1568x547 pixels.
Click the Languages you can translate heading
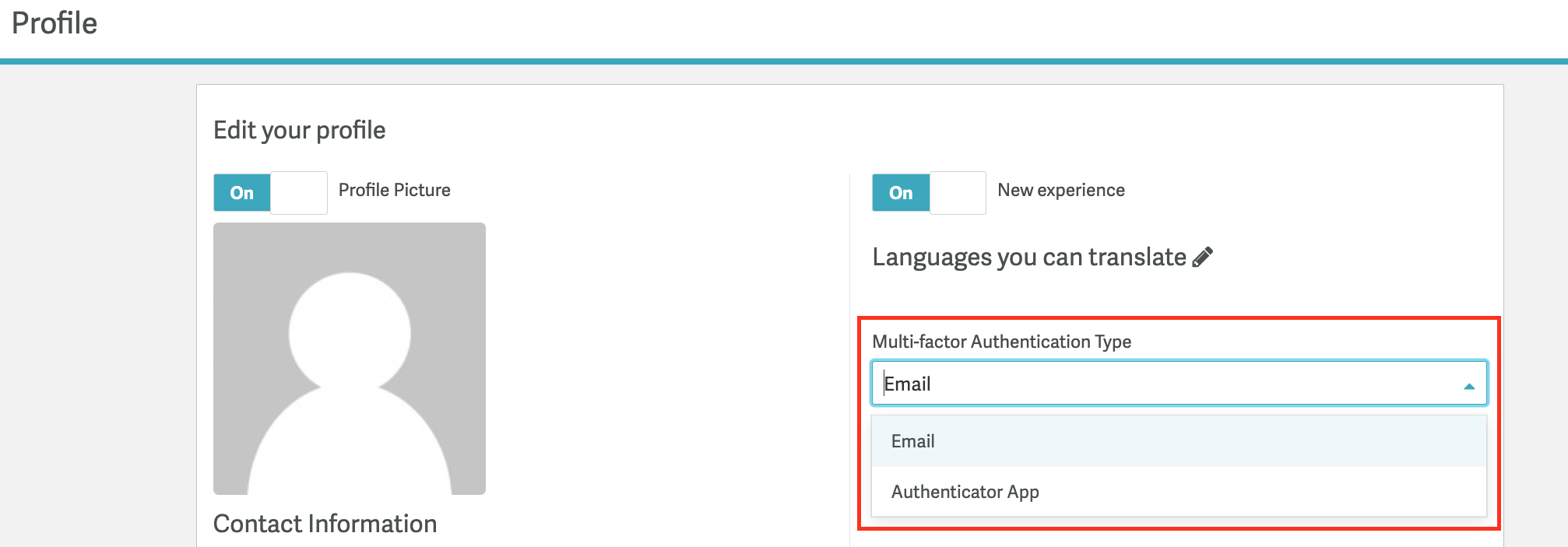[1029, 257]
